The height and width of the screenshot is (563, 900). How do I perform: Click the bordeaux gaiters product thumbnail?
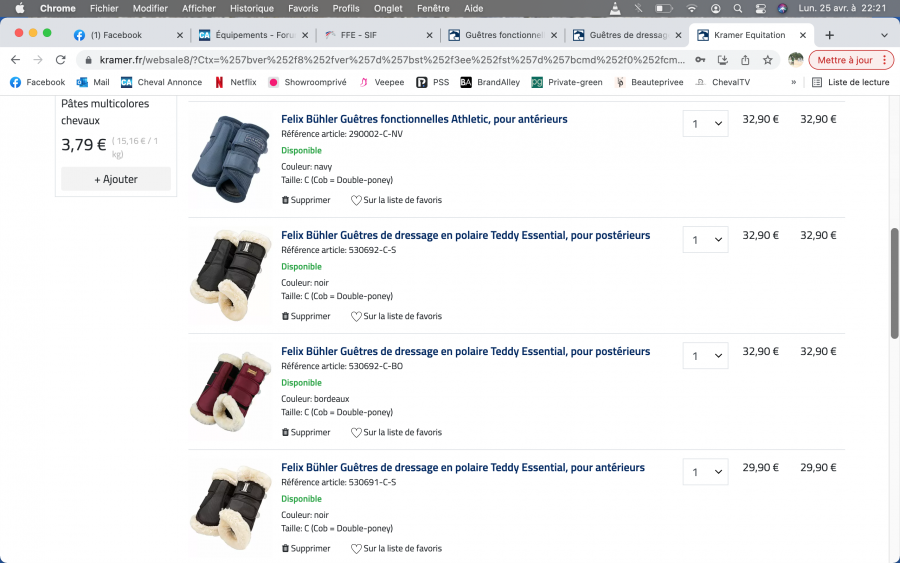point(231,390)
